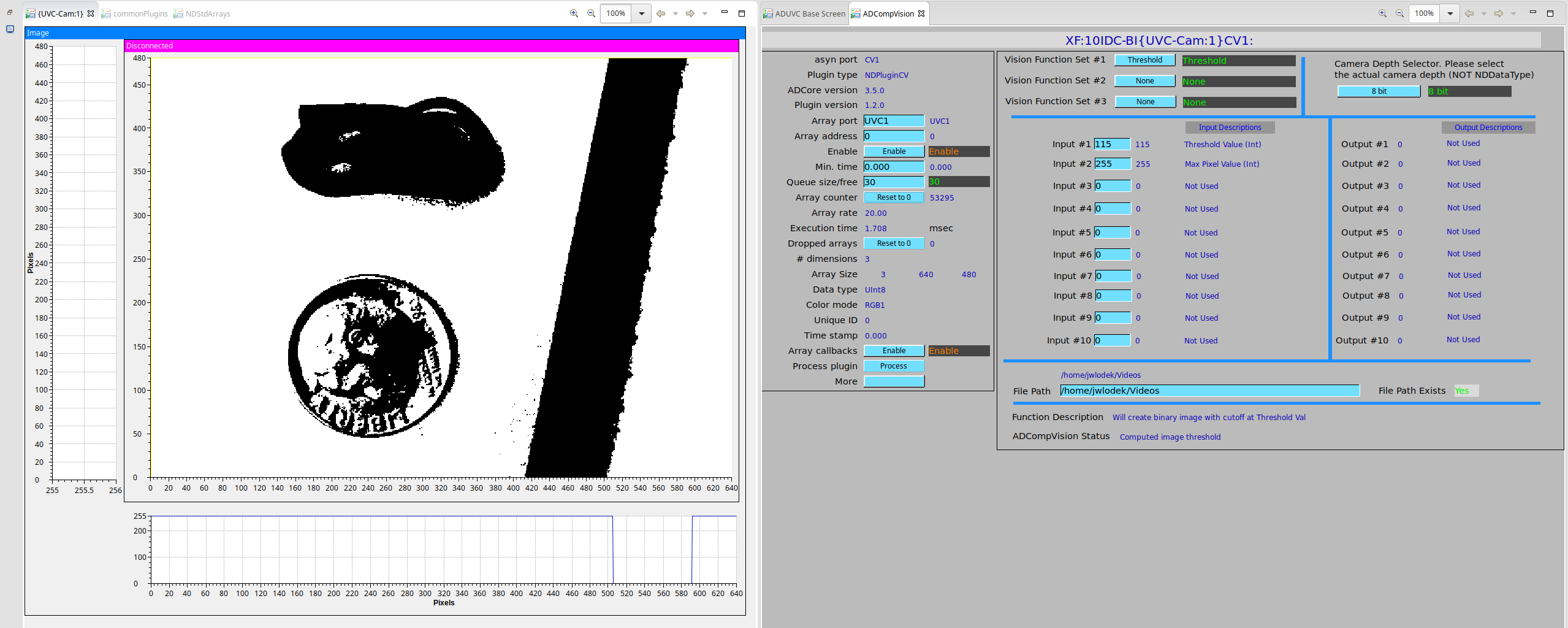Zoom in on the ADCompVision display
The height and width of the screenshot is (628, 1568).
click(x=1382, y=13)
